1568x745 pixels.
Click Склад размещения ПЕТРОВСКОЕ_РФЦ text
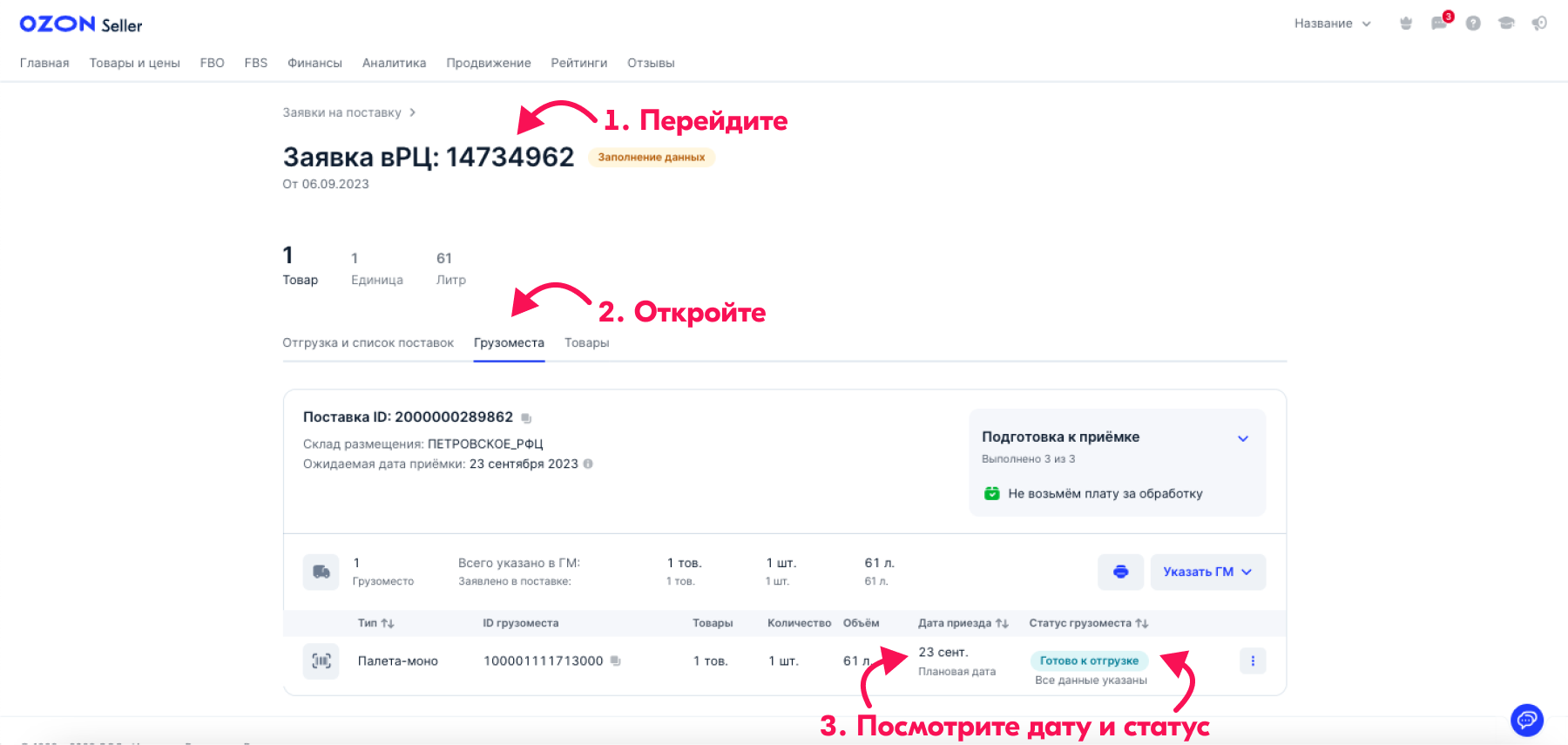click(x=422, y=444)
